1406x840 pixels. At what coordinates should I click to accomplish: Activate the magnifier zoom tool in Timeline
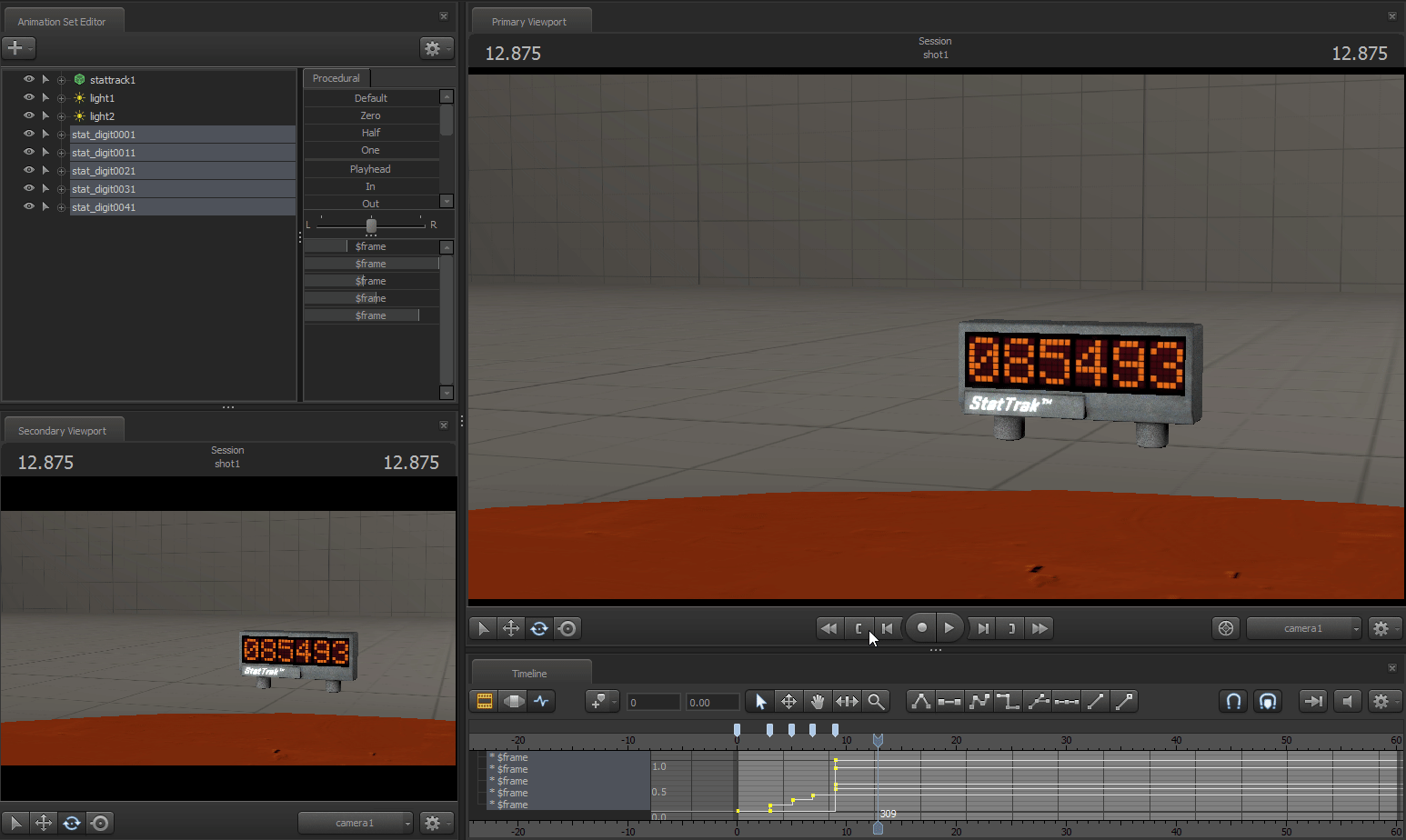click(876, 701)
